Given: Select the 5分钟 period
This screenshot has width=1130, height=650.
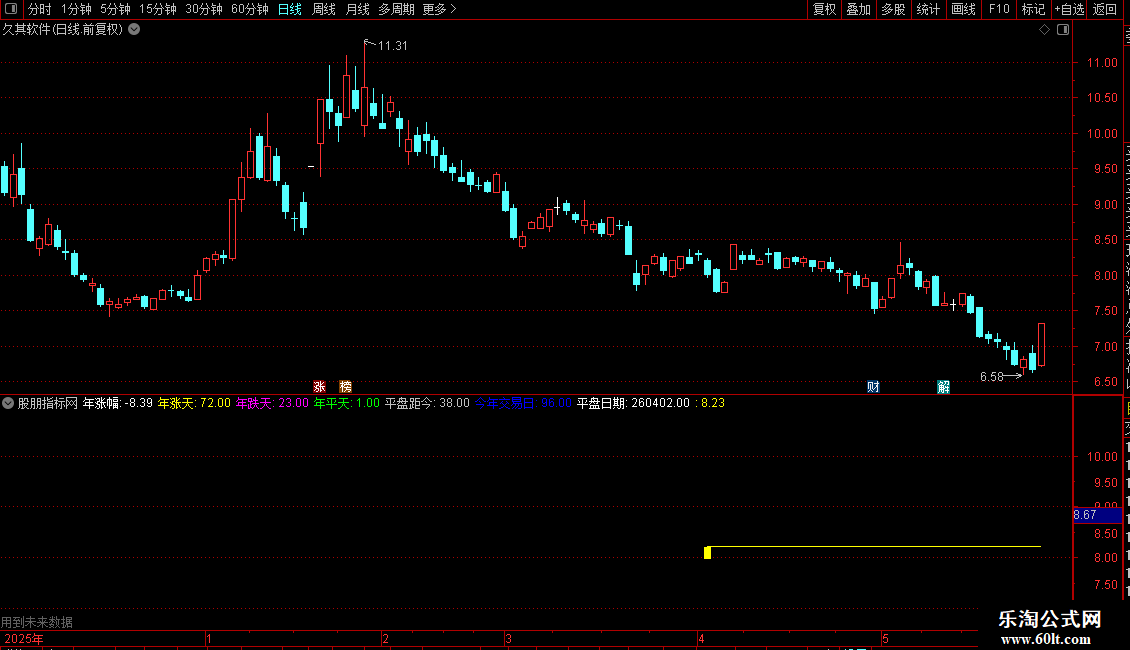Looking at the screenshot, I should [x=115, y=9].
